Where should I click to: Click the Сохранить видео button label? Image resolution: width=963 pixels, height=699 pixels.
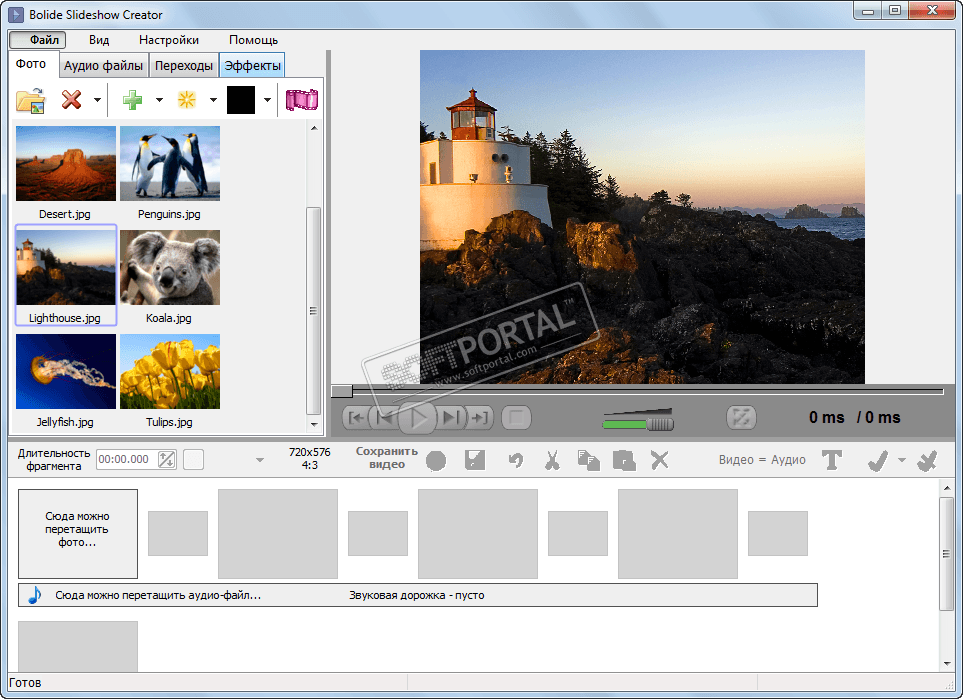click(x=387, y=458)
